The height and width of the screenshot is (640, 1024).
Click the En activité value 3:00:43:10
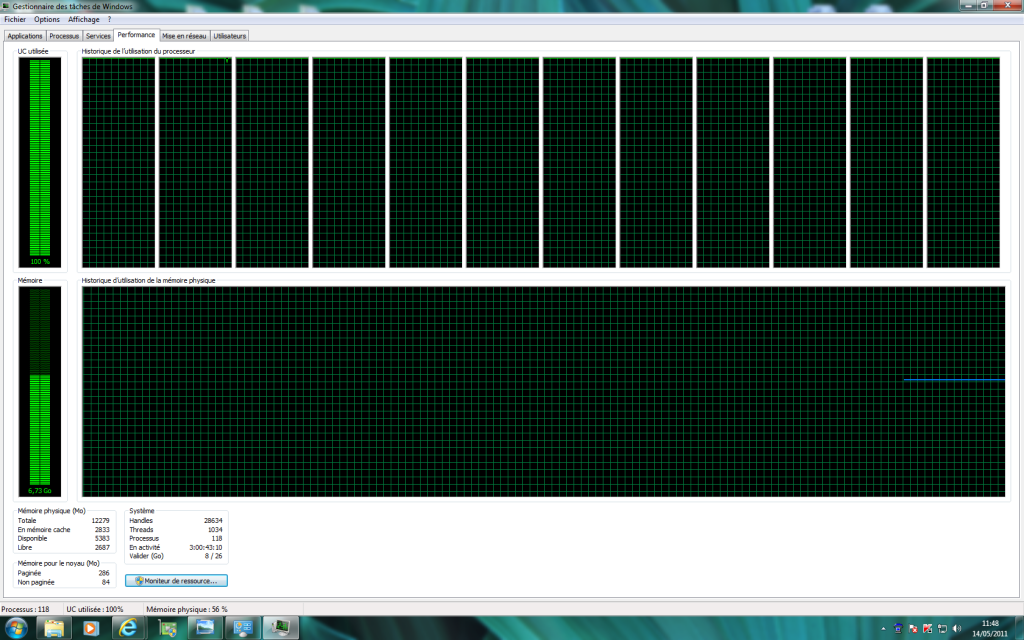206,547
